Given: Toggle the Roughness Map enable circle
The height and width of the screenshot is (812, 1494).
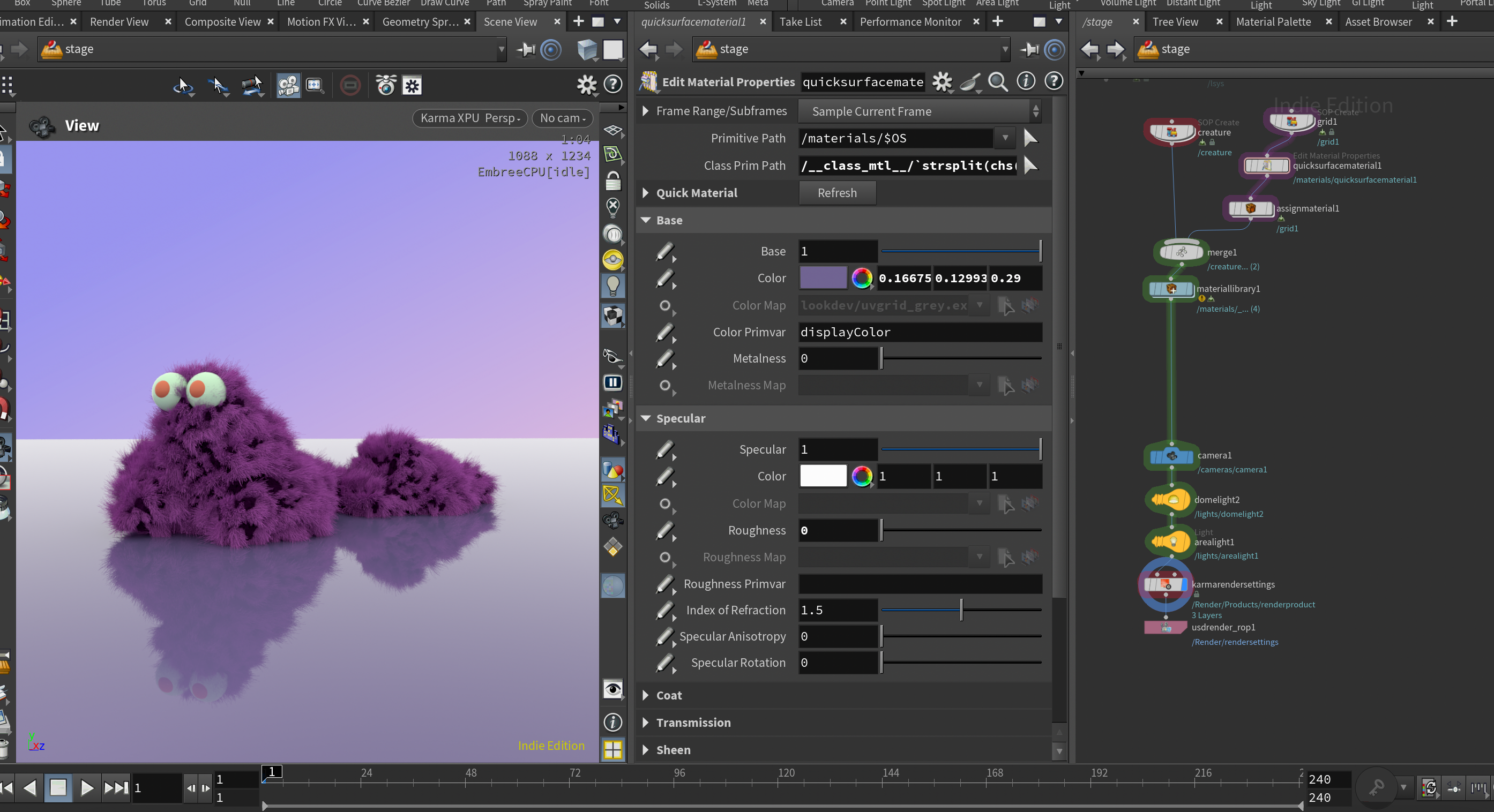Looking at the screenshot, I should [665, 558].
